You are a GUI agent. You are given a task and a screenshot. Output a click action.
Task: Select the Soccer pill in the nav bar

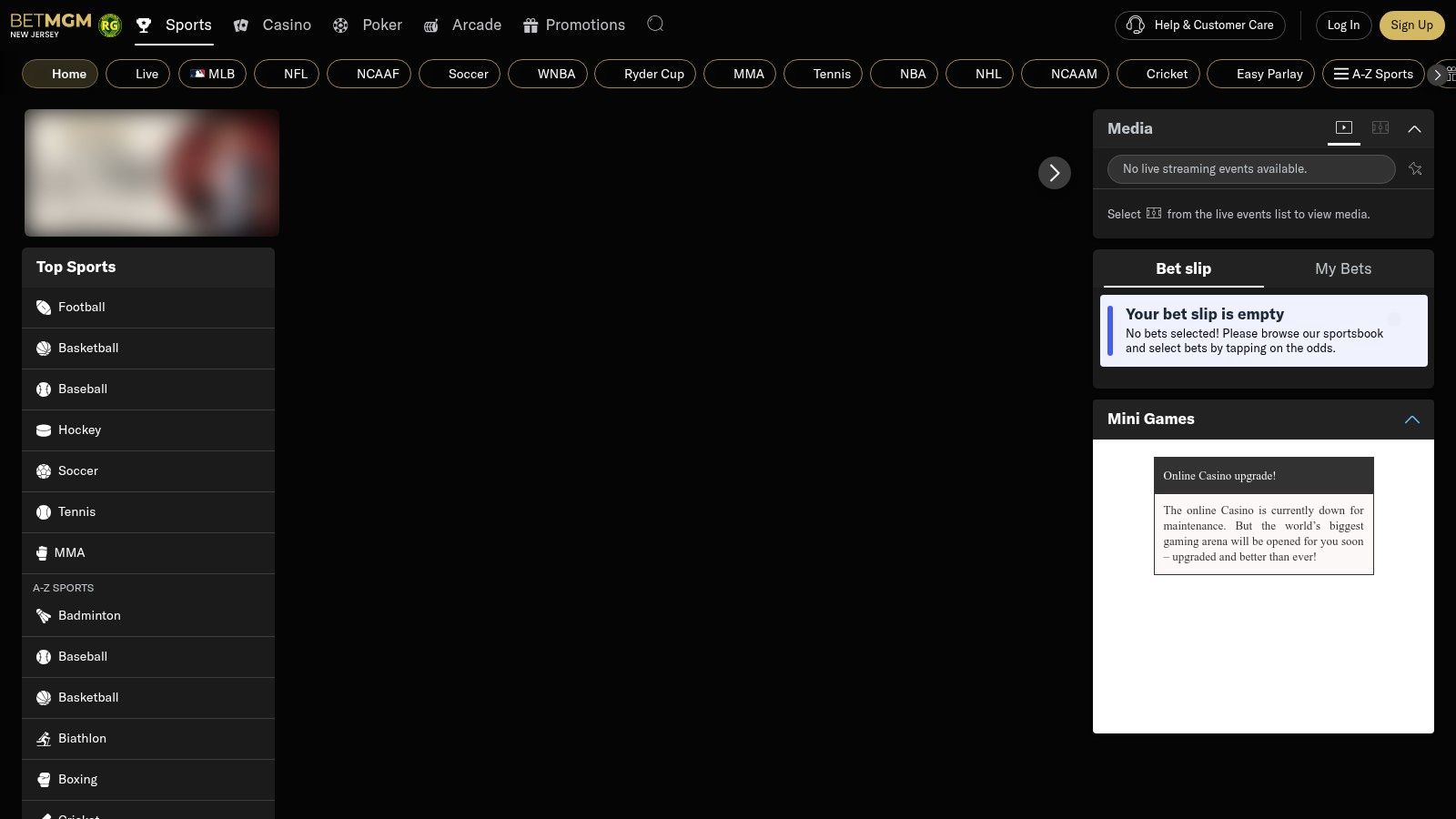(460, 74)
